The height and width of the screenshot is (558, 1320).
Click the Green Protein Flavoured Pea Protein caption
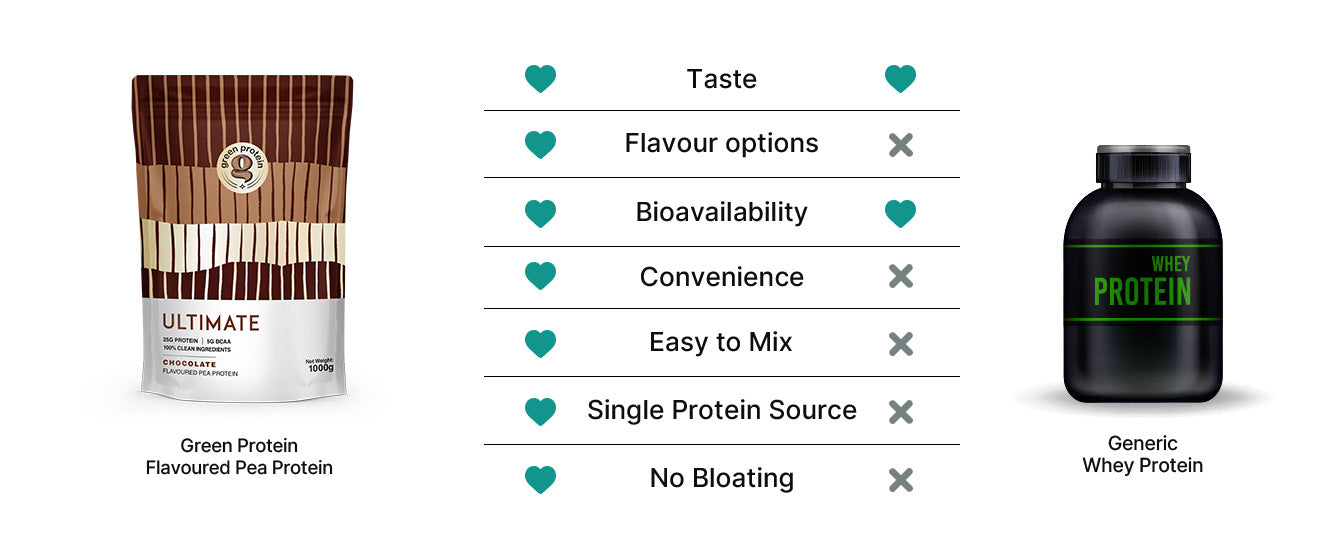pos(239,456)
